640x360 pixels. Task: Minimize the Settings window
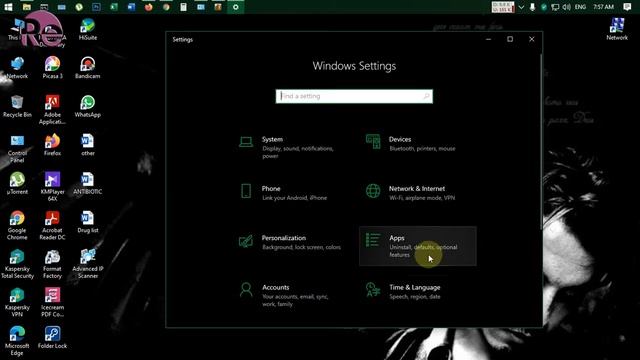click(489, 39)
